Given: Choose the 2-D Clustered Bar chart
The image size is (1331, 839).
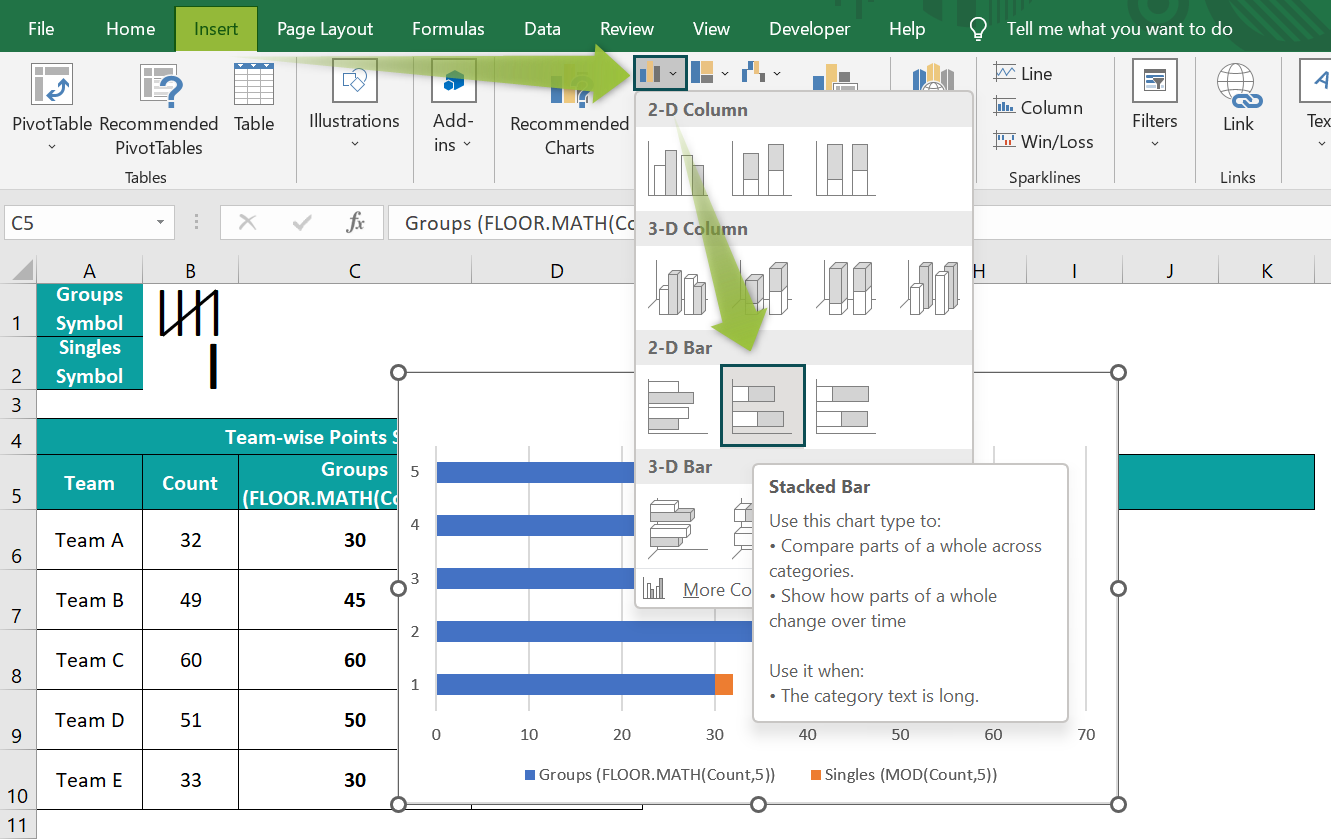Looking at the screenshot, I should 677,406.
